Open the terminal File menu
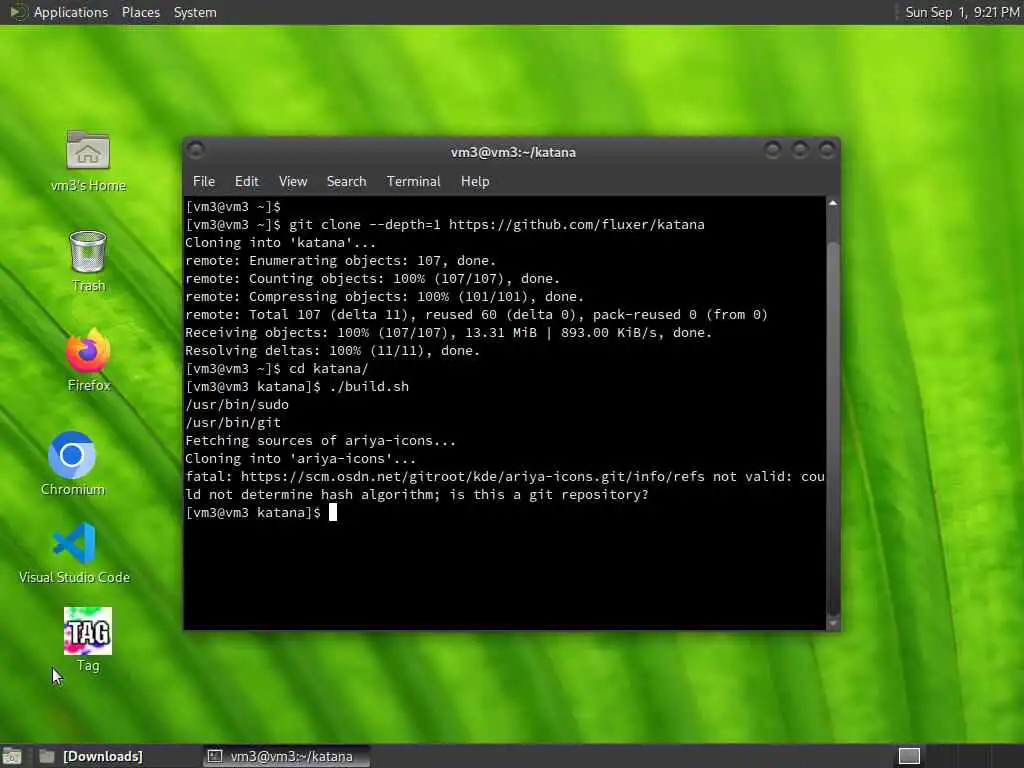Image resolution: width=1024 pixels, height=768 pixels. click(204, 182)
